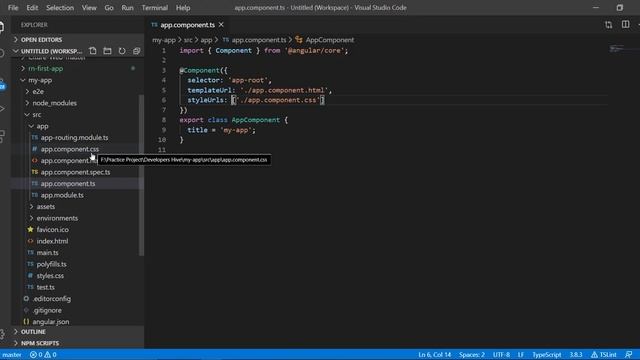
Task: Collapse the my-app folder
Action: 40,80
